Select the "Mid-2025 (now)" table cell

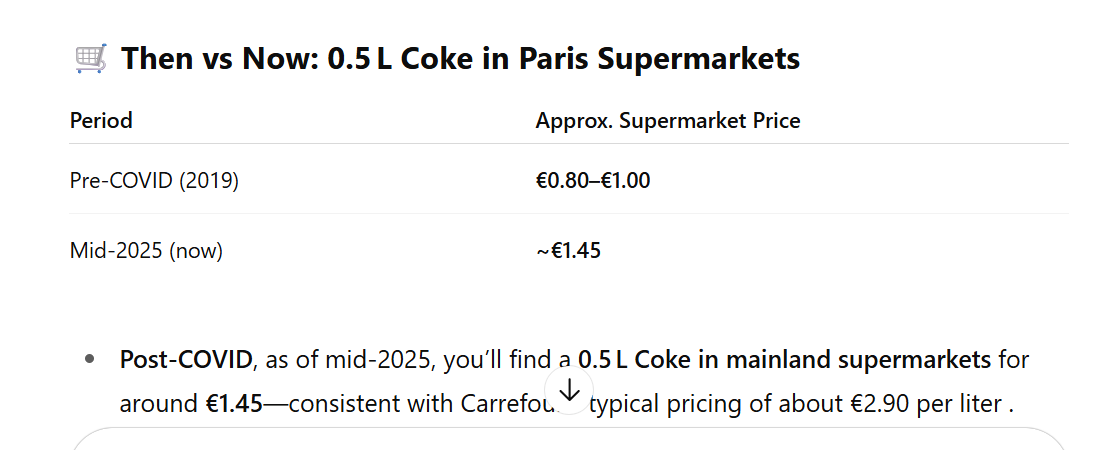point(146,251)
